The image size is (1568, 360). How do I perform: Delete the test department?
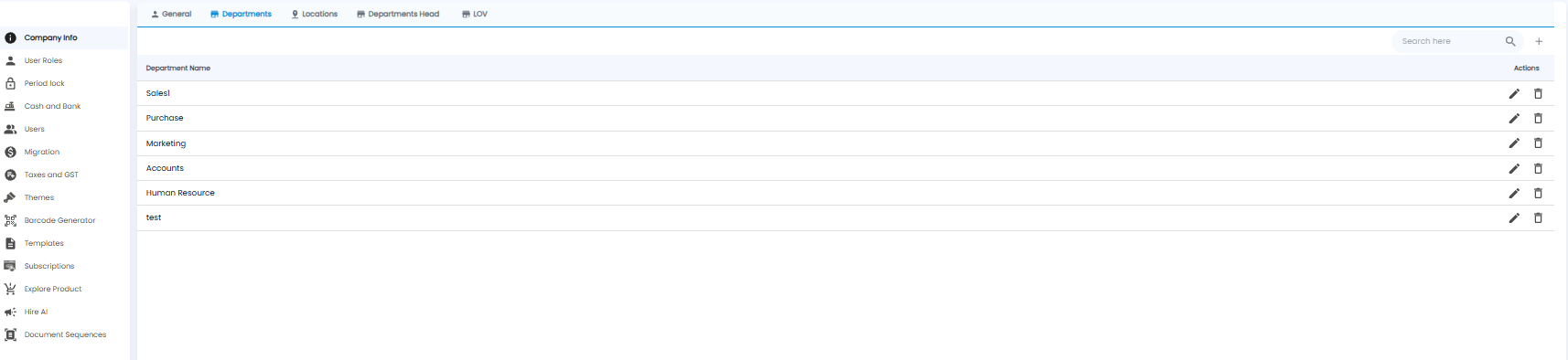[x=1538, y=217]
